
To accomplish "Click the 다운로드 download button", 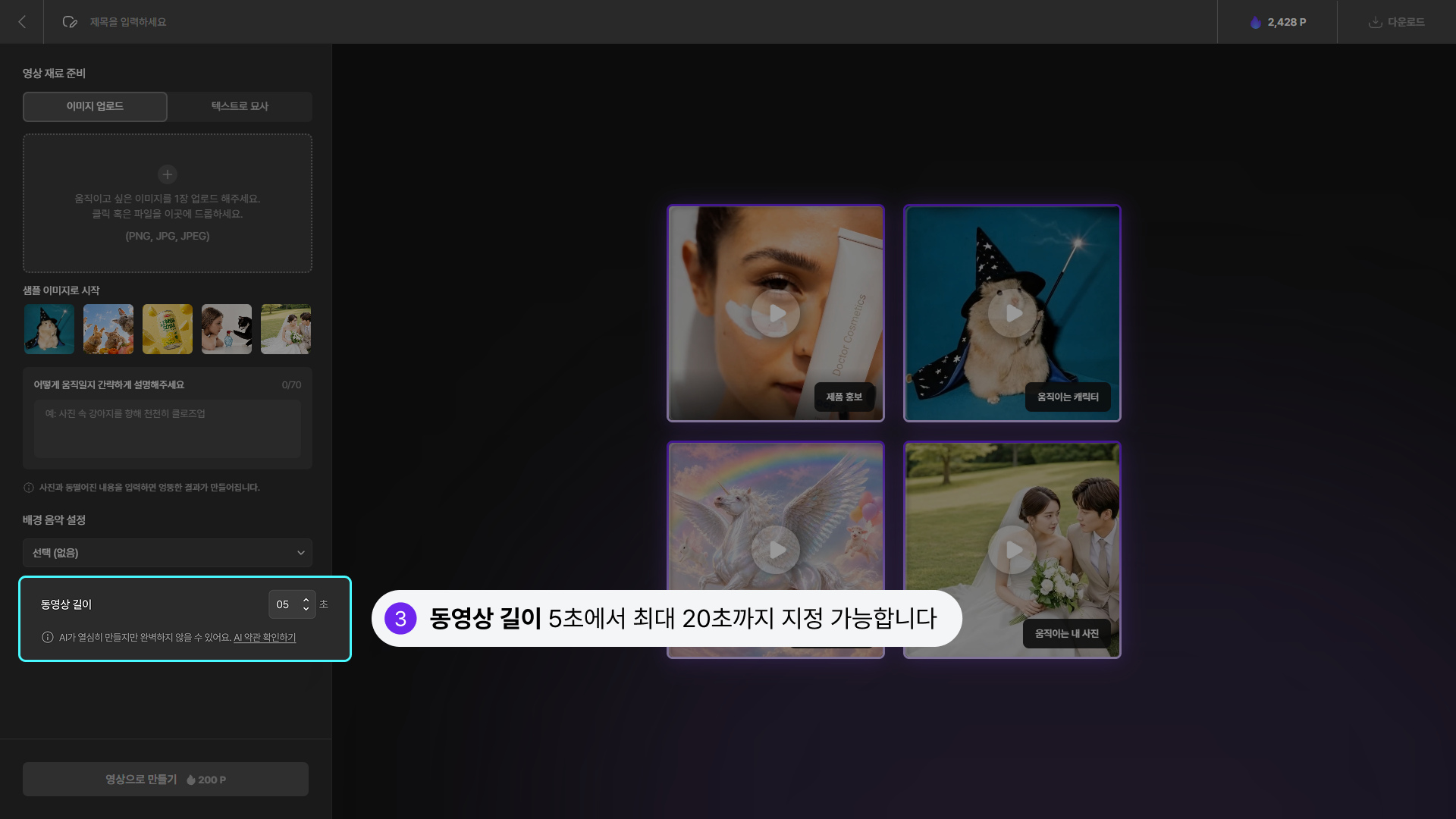I will tap(1396, 22).
